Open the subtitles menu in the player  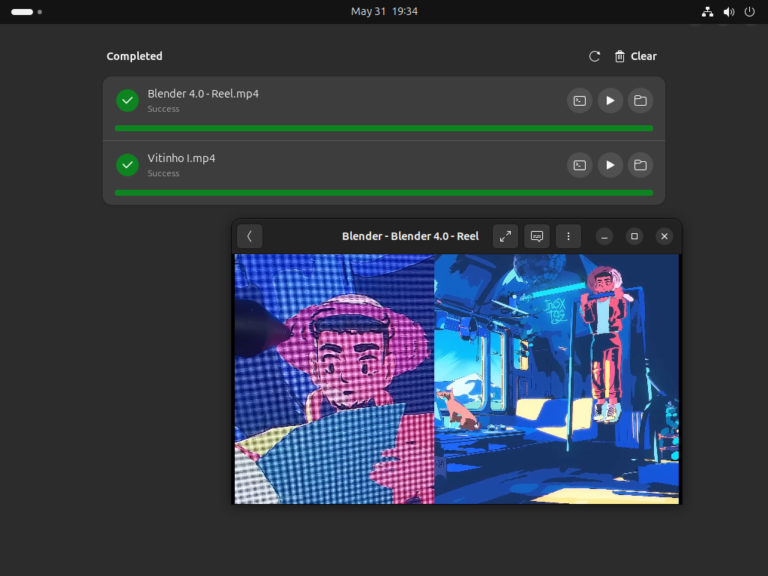pyautogui.click(x=537, y=237)
